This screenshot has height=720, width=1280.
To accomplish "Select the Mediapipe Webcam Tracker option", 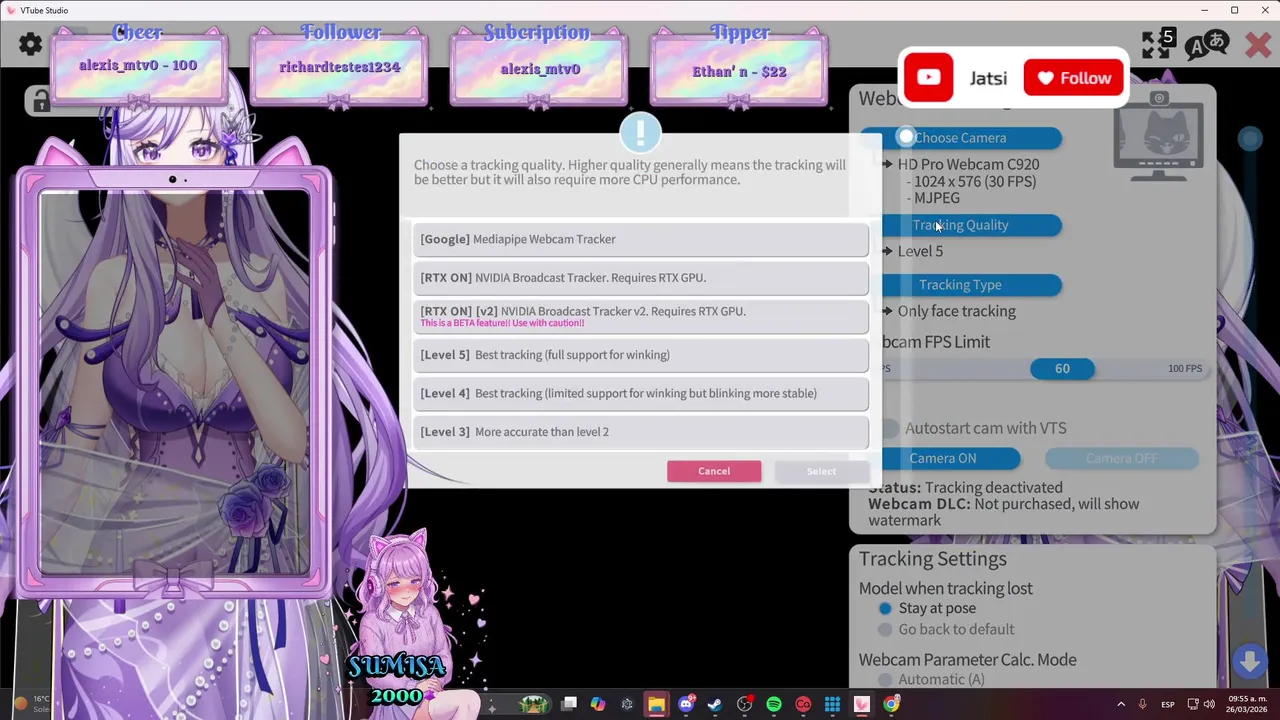I will pos(641,239).
